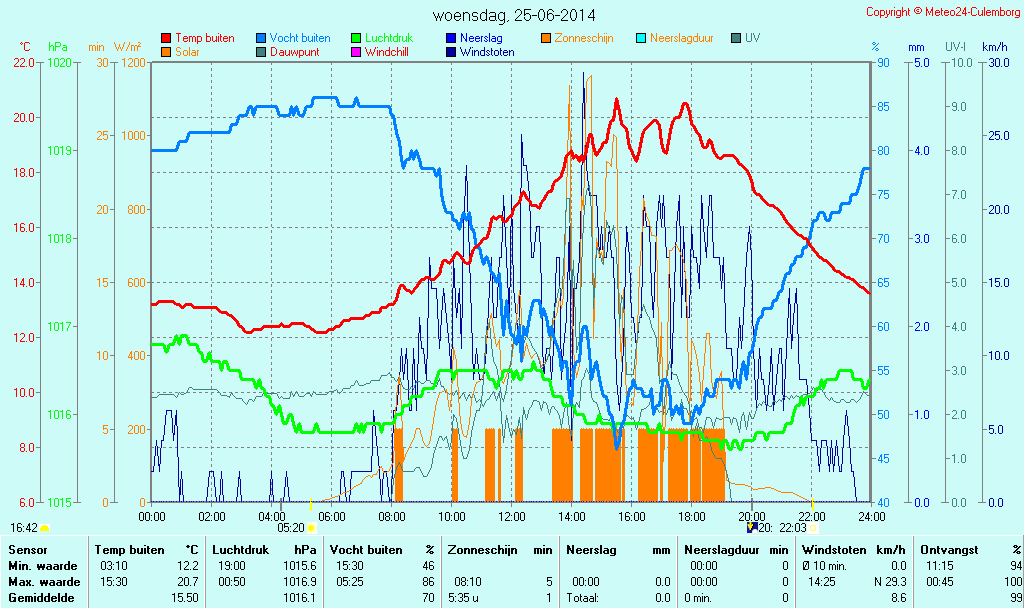Click the magenta Windchill legend square
The height and width of the screenshot is (608, 1026).
[355, 52]
